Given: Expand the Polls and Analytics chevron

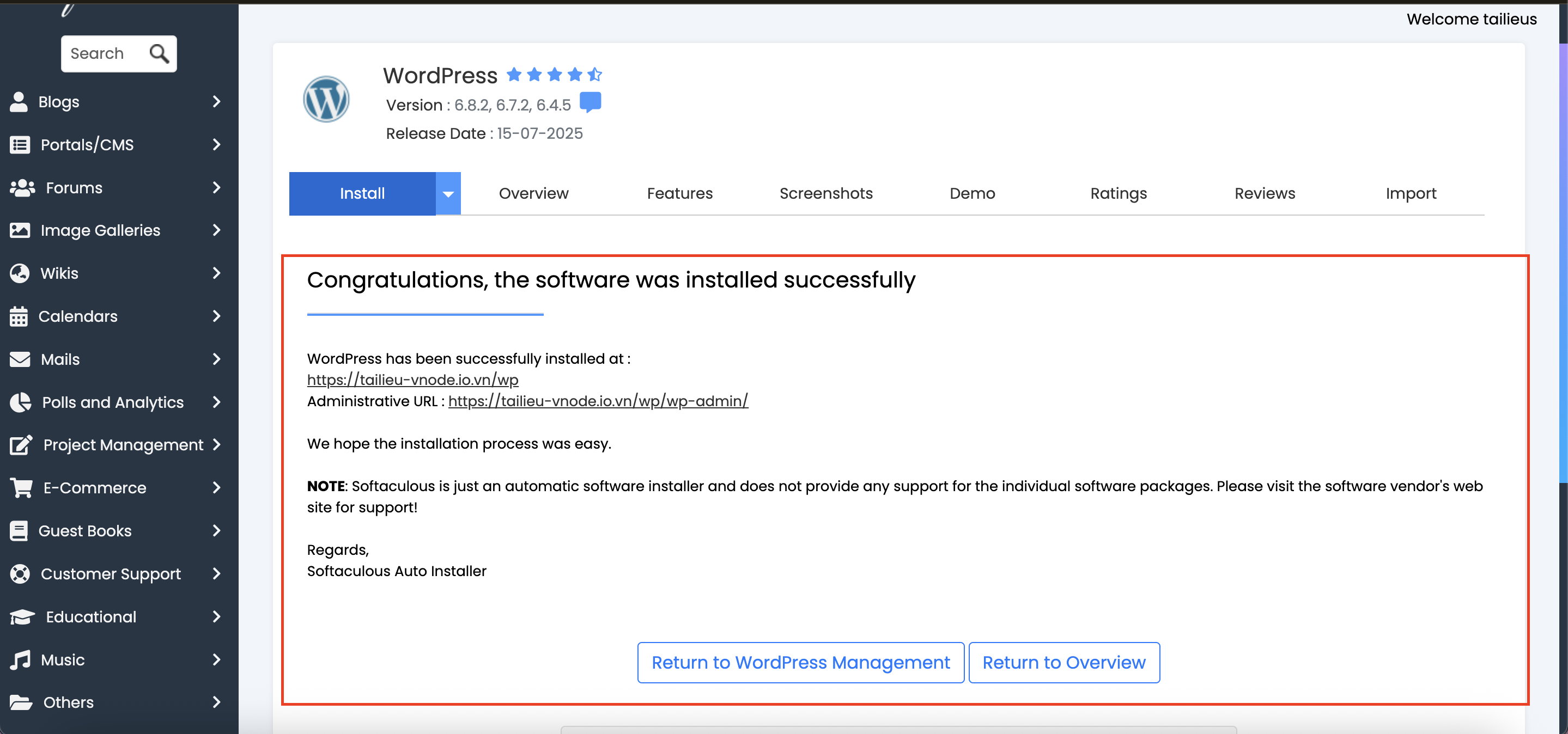Looking at the screenshot, I should click(217, 402).
